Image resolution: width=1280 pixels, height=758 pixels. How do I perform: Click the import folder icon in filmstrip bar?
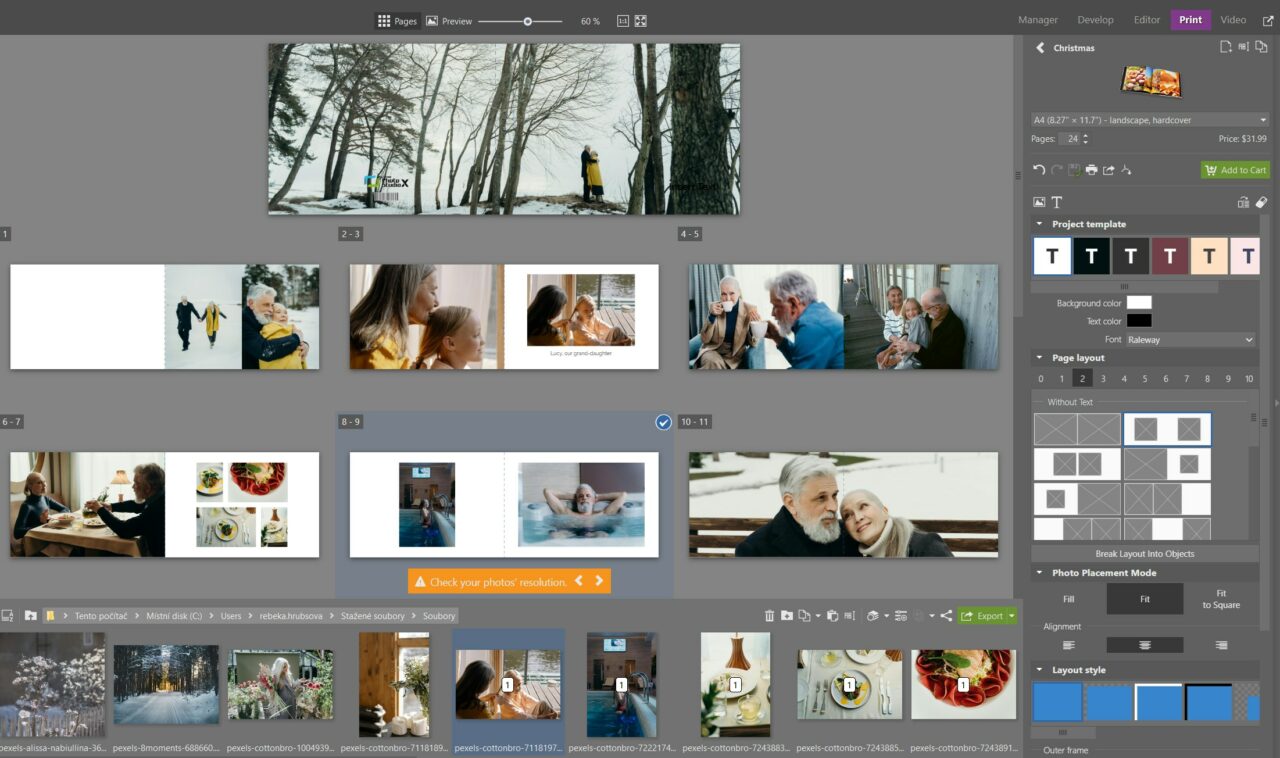(31, 615)
